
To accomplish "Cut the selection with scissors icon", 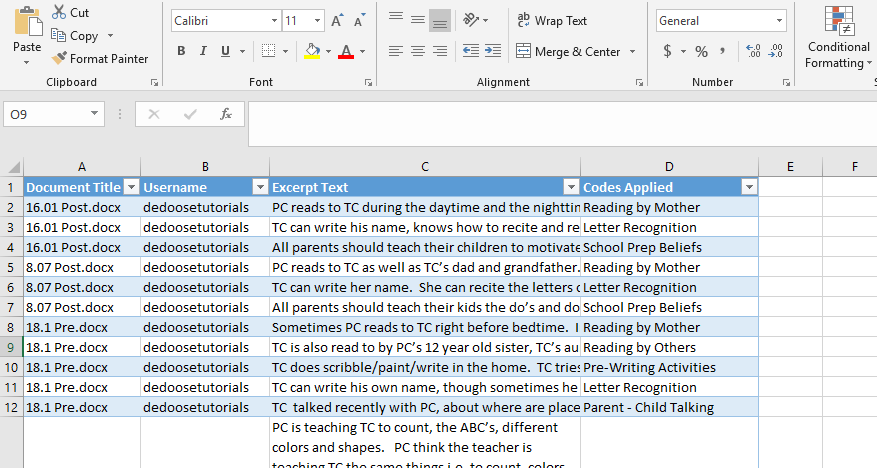I will [x=70, y=12].
